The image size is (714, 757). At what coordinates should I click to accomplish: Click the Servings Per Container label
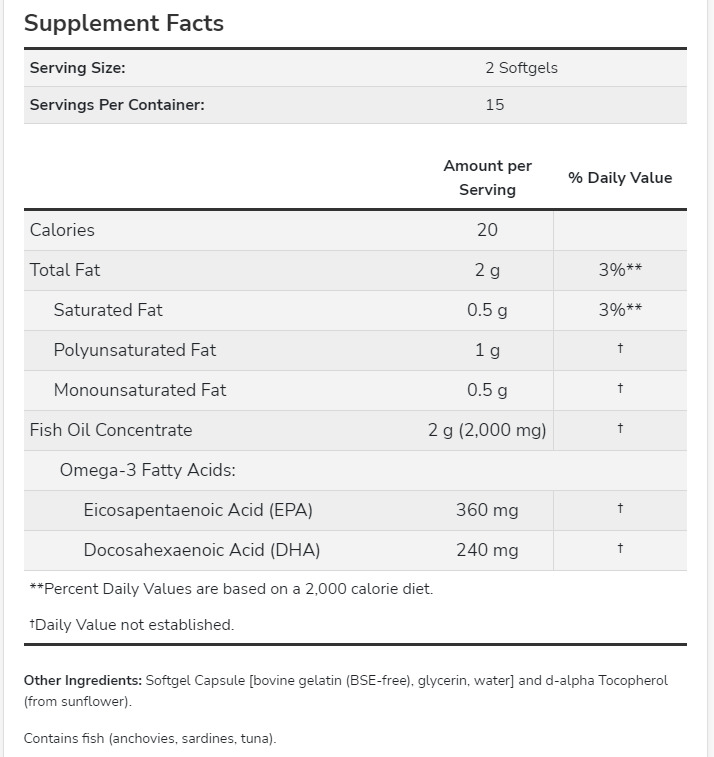[x=117, y=104]
